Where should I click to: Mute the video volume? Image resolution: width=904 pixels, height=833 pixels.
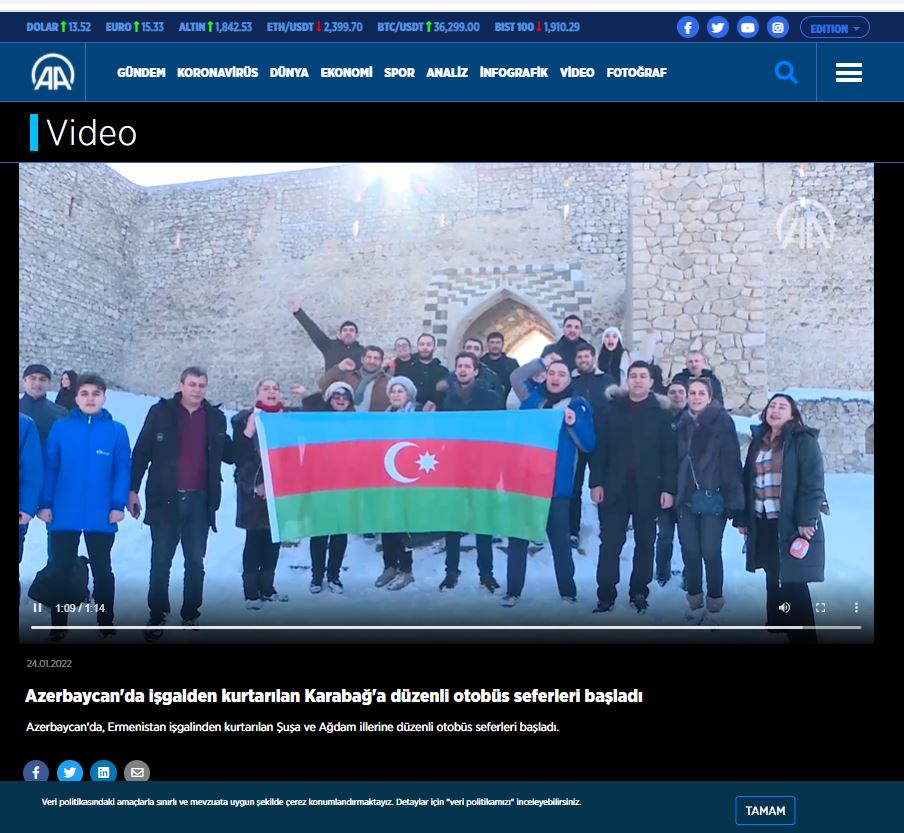(784, 608)
